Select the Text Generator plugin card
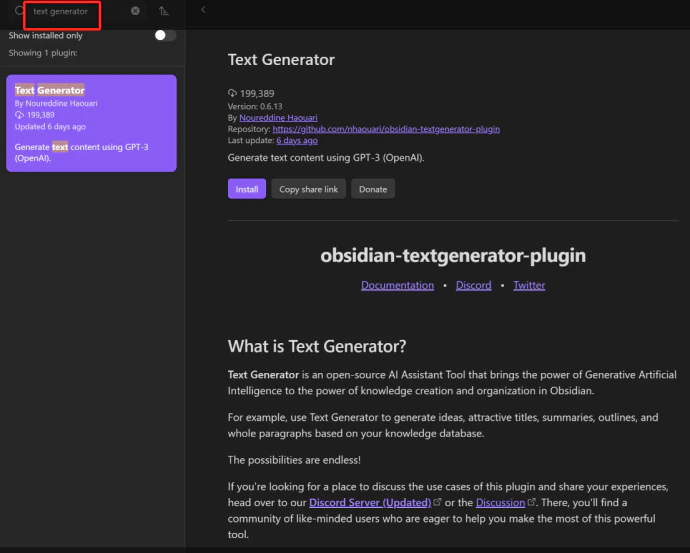 [x=92, y=123]
